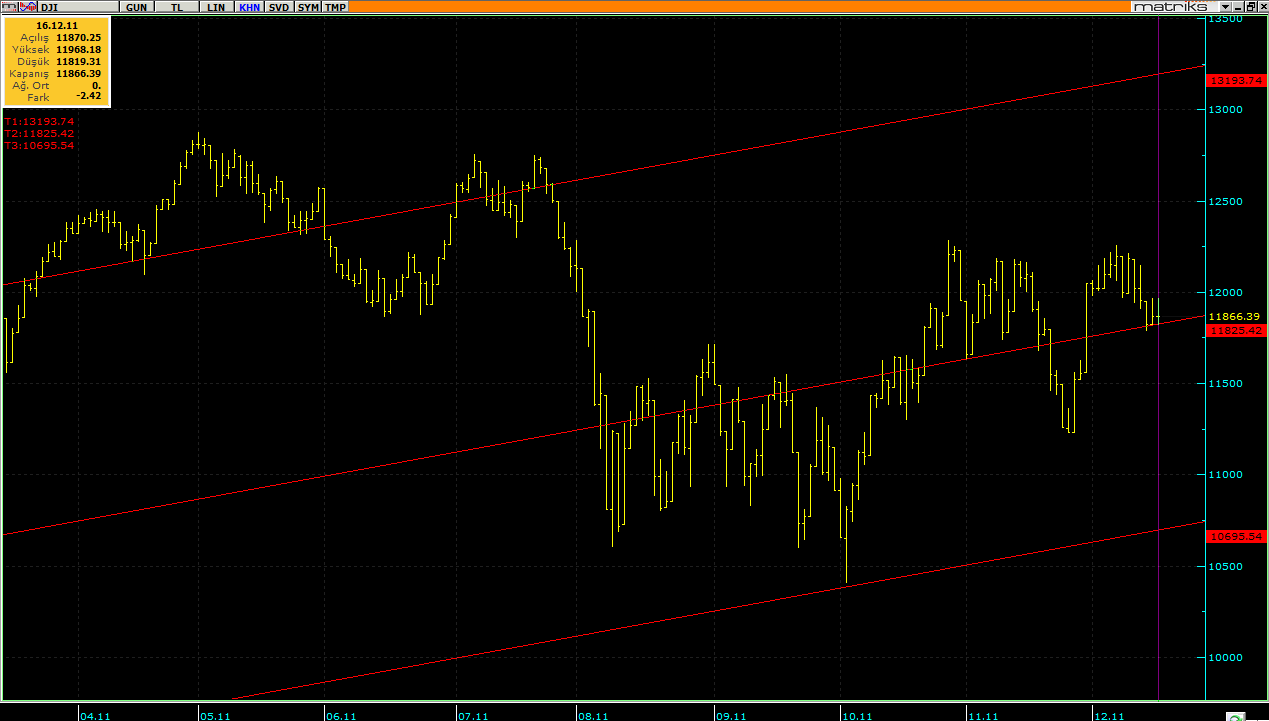
Task: Click the SYM button
Action: pos(308,7)
